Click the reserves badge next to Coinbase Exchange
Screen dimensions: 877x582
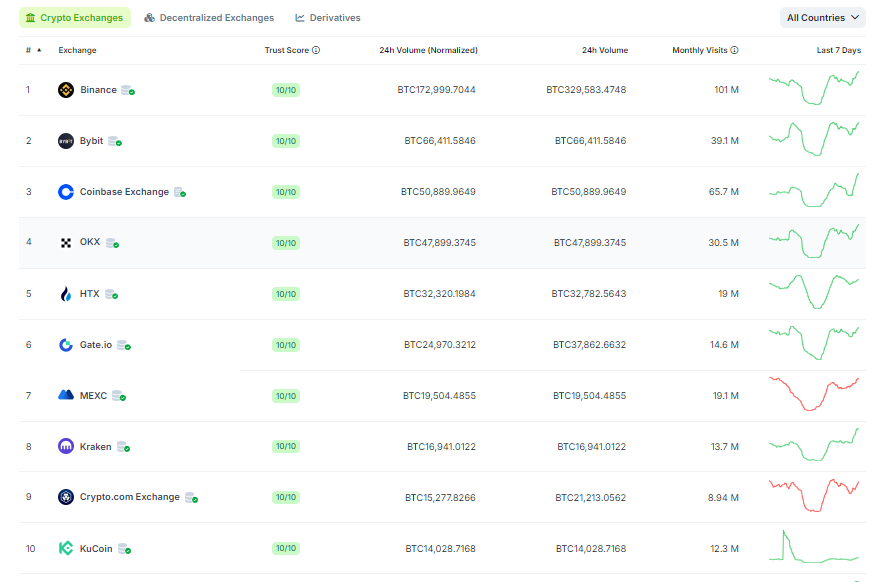180,192
